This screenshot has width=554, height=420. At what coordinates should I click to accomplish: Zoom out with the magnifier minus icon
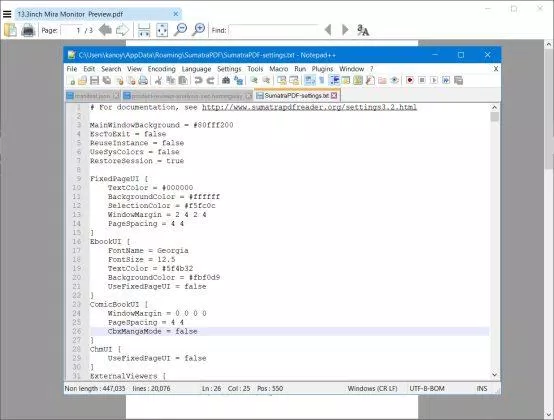181,30
